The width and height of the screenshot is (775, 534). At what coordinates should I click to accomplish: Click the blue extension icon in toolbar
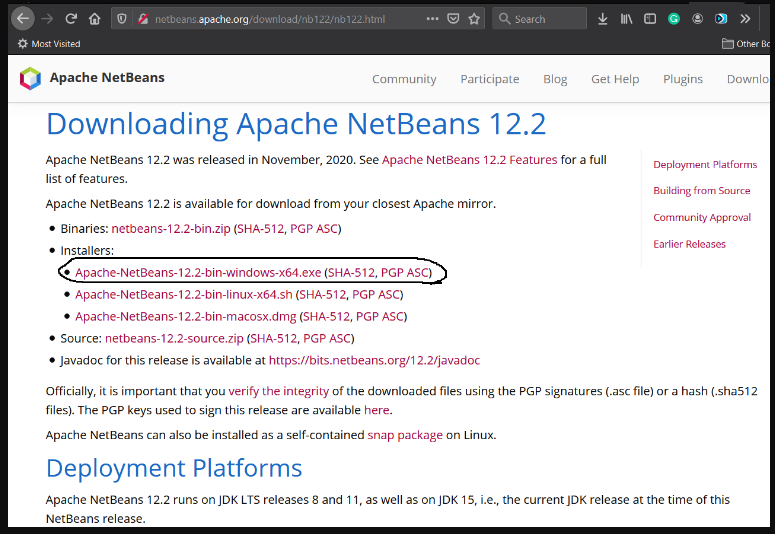[721, 19]
